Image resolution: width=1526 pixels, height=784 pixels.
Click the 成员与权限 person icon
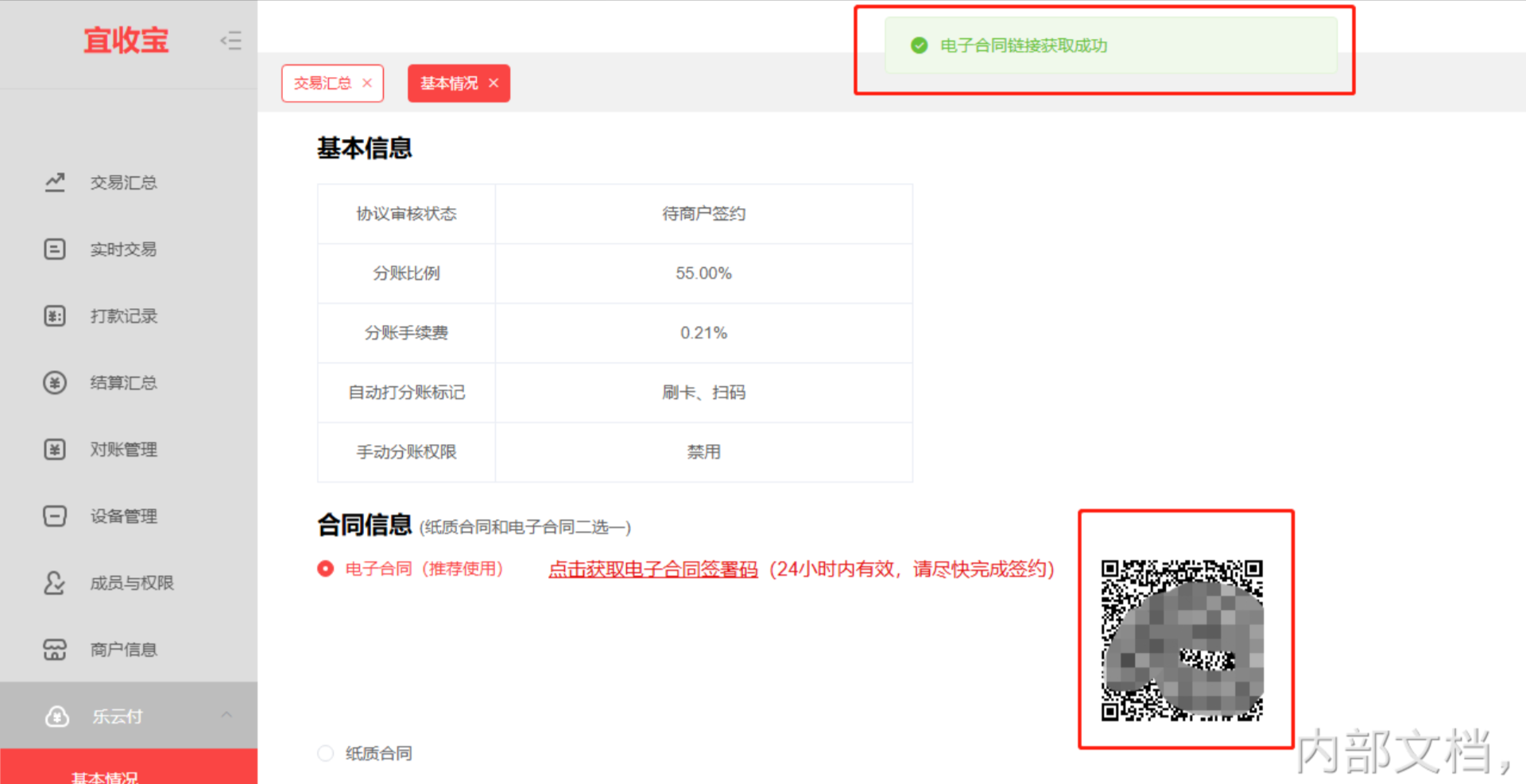tap(55, 583)
